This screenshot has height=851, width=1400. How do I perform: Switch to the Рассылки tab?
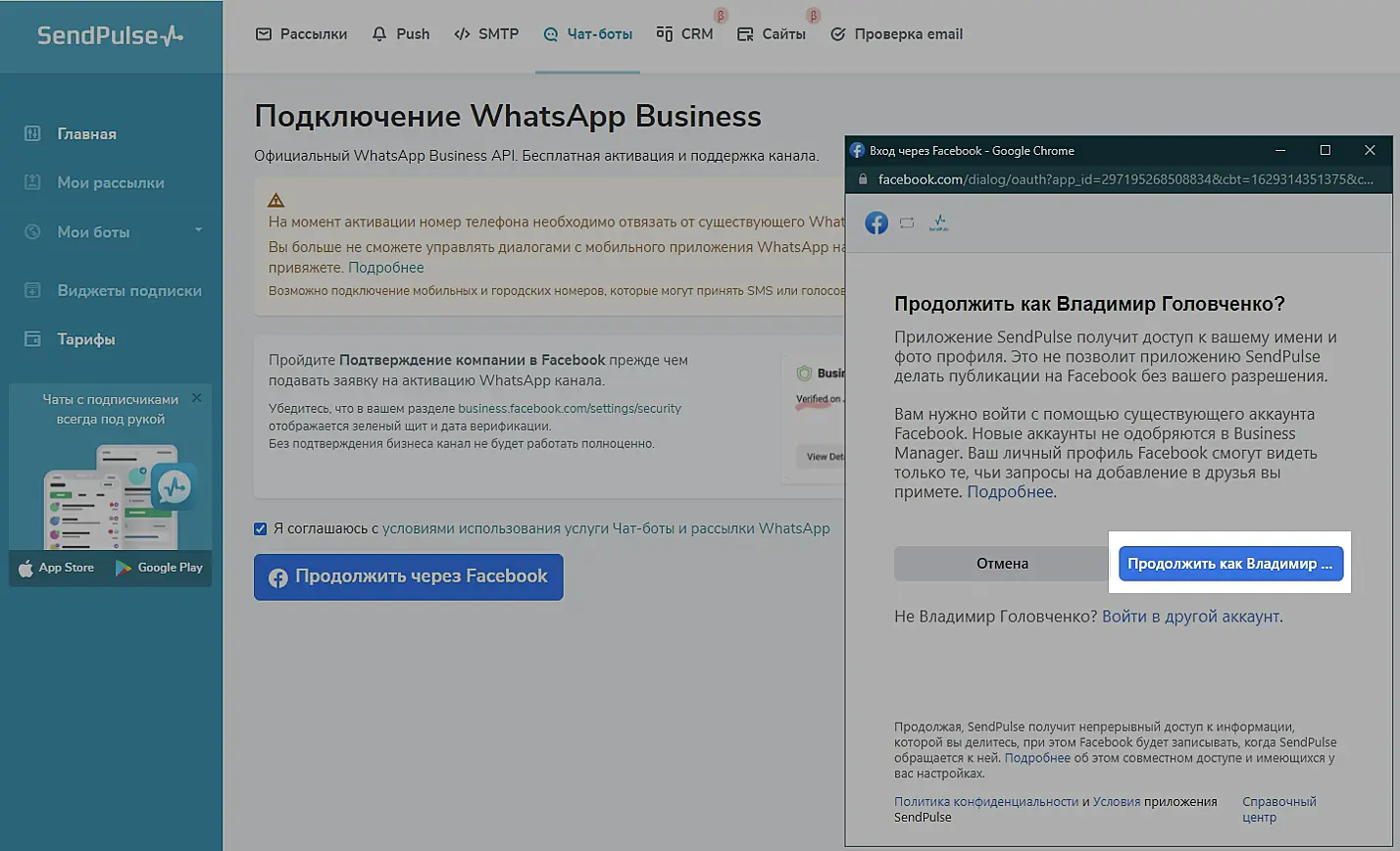click(301, 34)
